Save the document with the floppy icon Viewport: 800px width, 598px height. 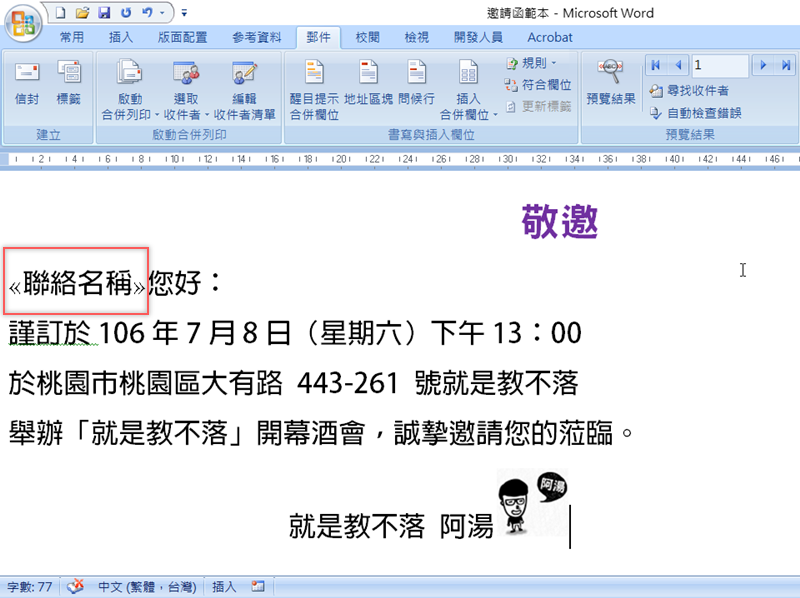click(x=105, y=13)
